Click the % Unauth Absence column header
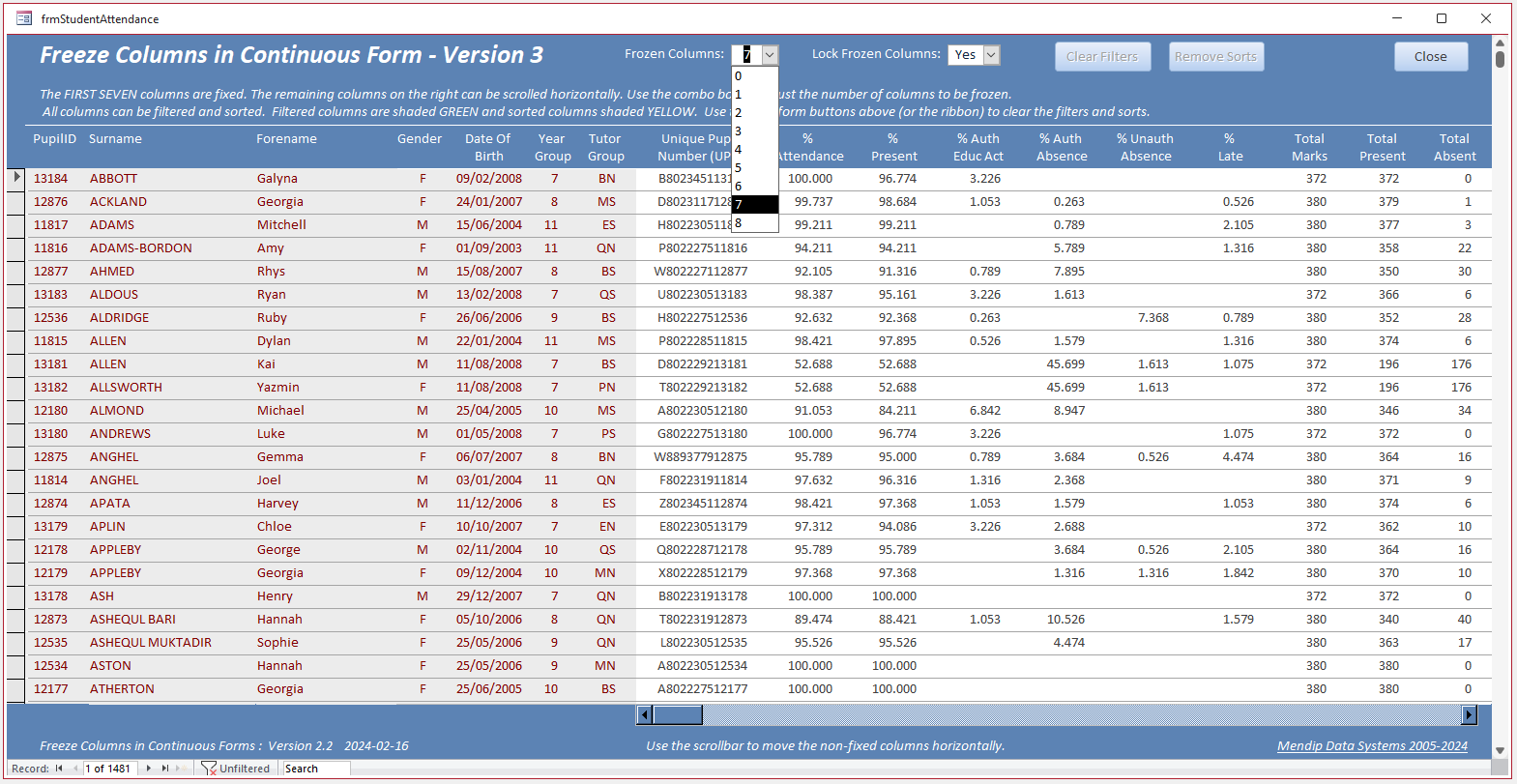Screen dimensions: 1517x784 coord(1145,147)
